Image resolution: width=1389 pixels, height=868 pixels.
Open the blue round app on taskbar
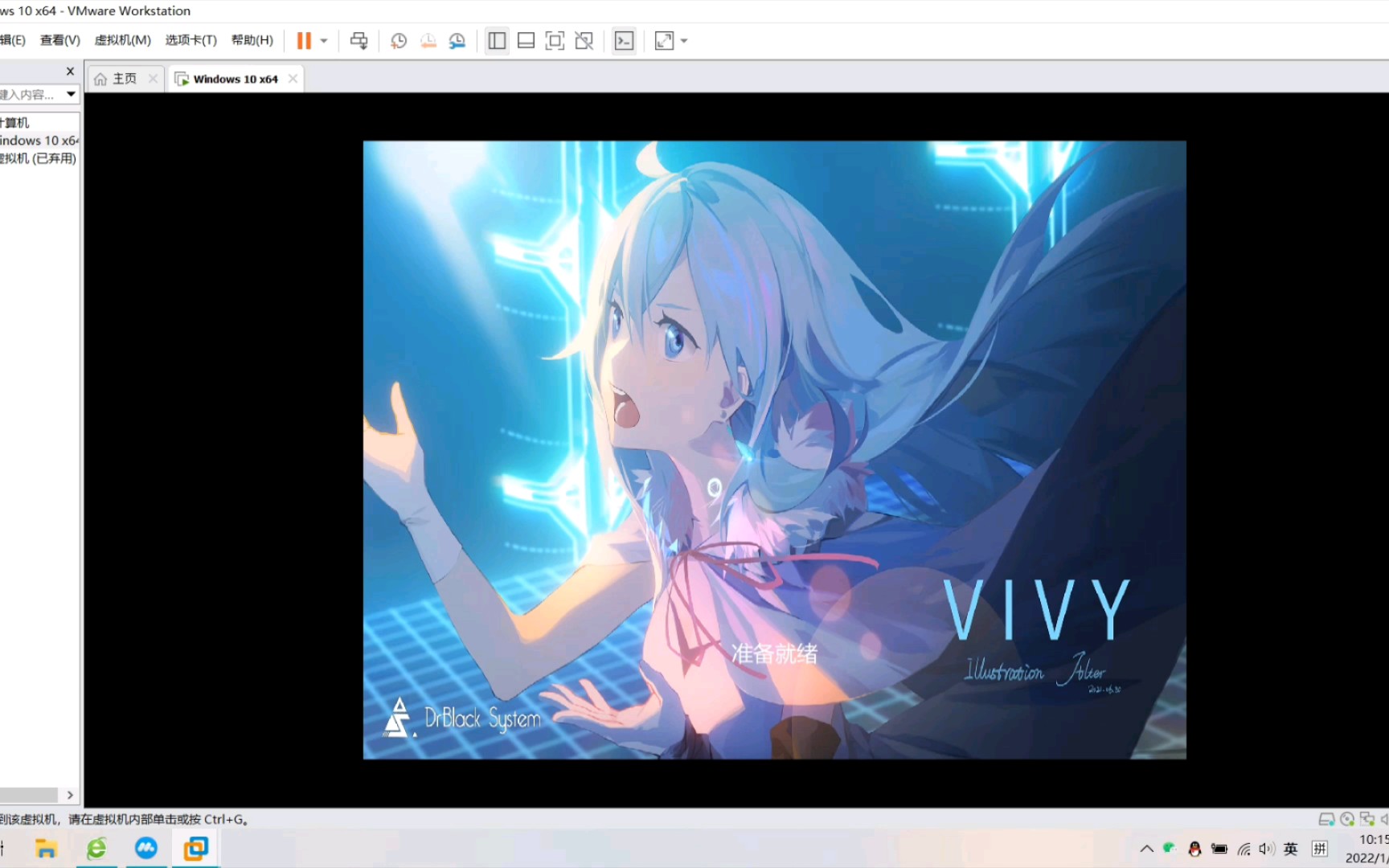[146, 849]
